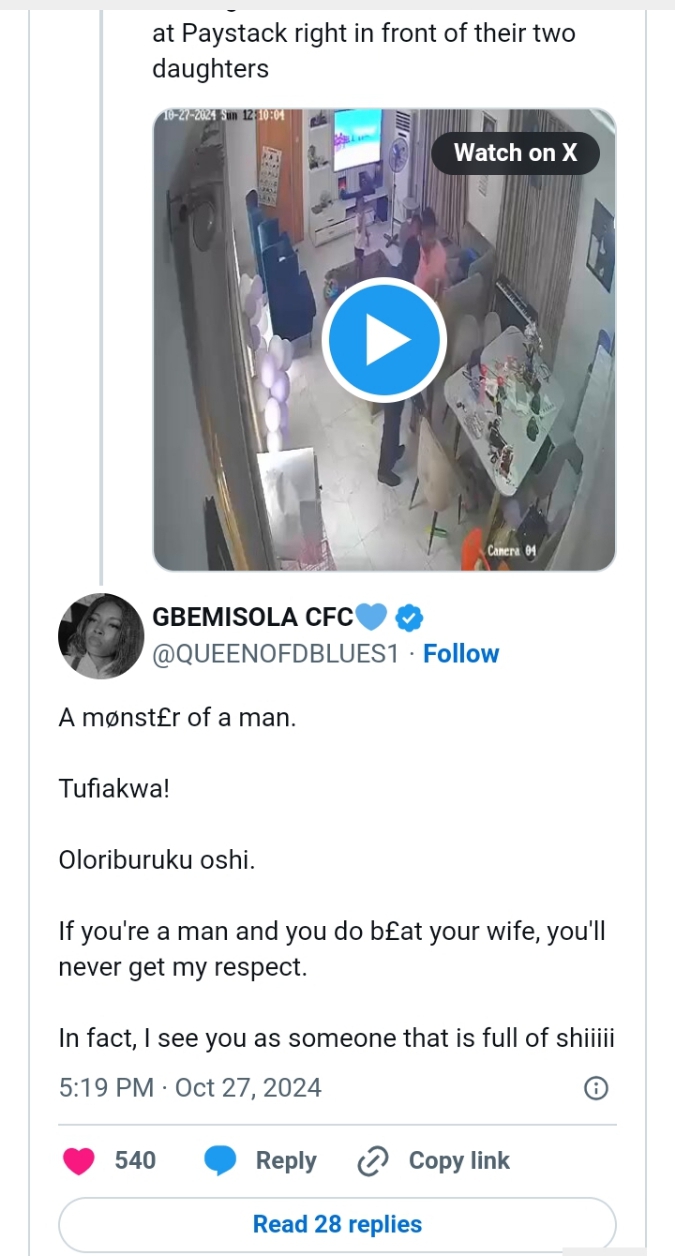Viewport: 675px width, 1256px height.
Task: Click the info circle icon
Action: click(595, 1088)
